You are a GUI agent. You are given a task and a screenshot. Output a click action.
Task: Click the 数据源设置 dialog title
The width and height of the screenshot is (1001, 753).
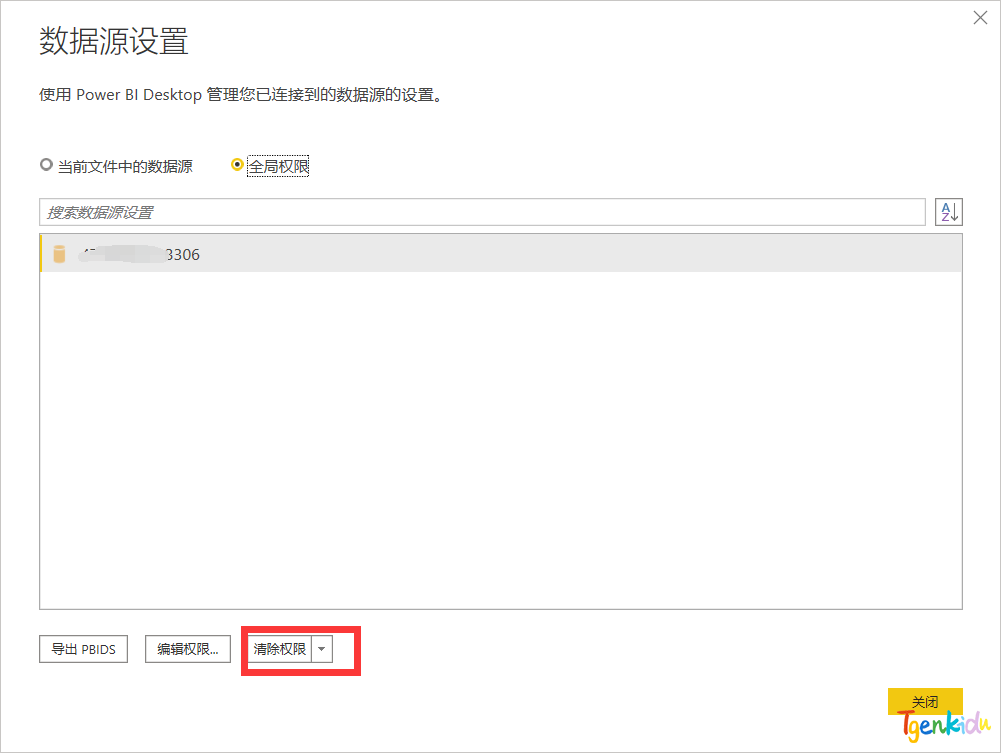(113, 42)
